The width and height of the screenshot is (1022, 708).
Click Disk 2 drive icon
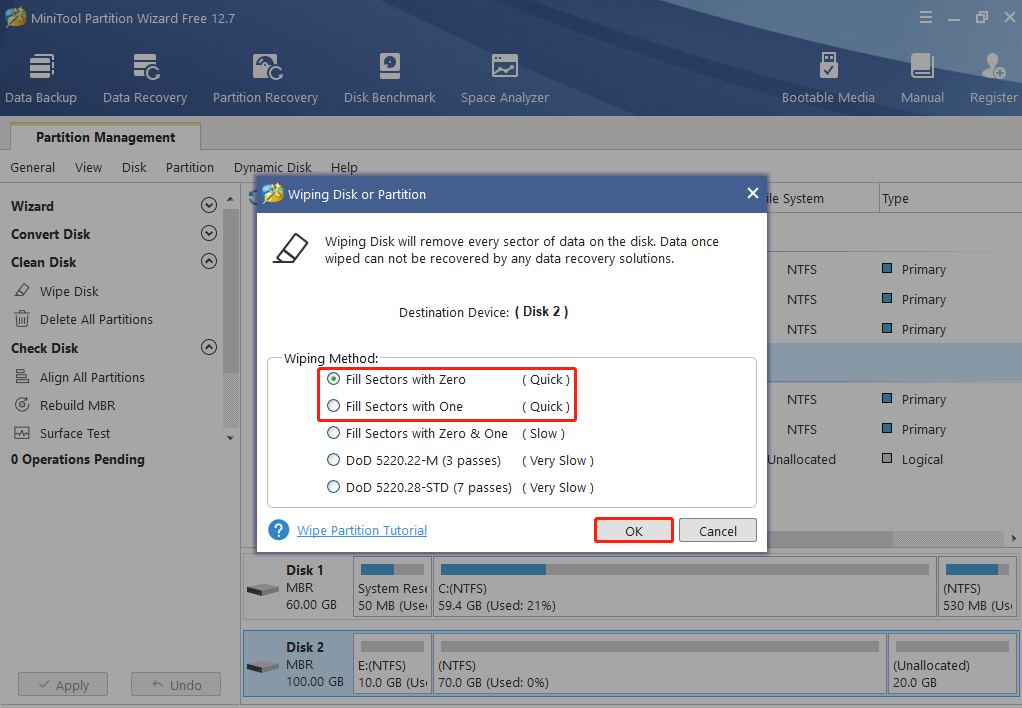tap(263, 666)
